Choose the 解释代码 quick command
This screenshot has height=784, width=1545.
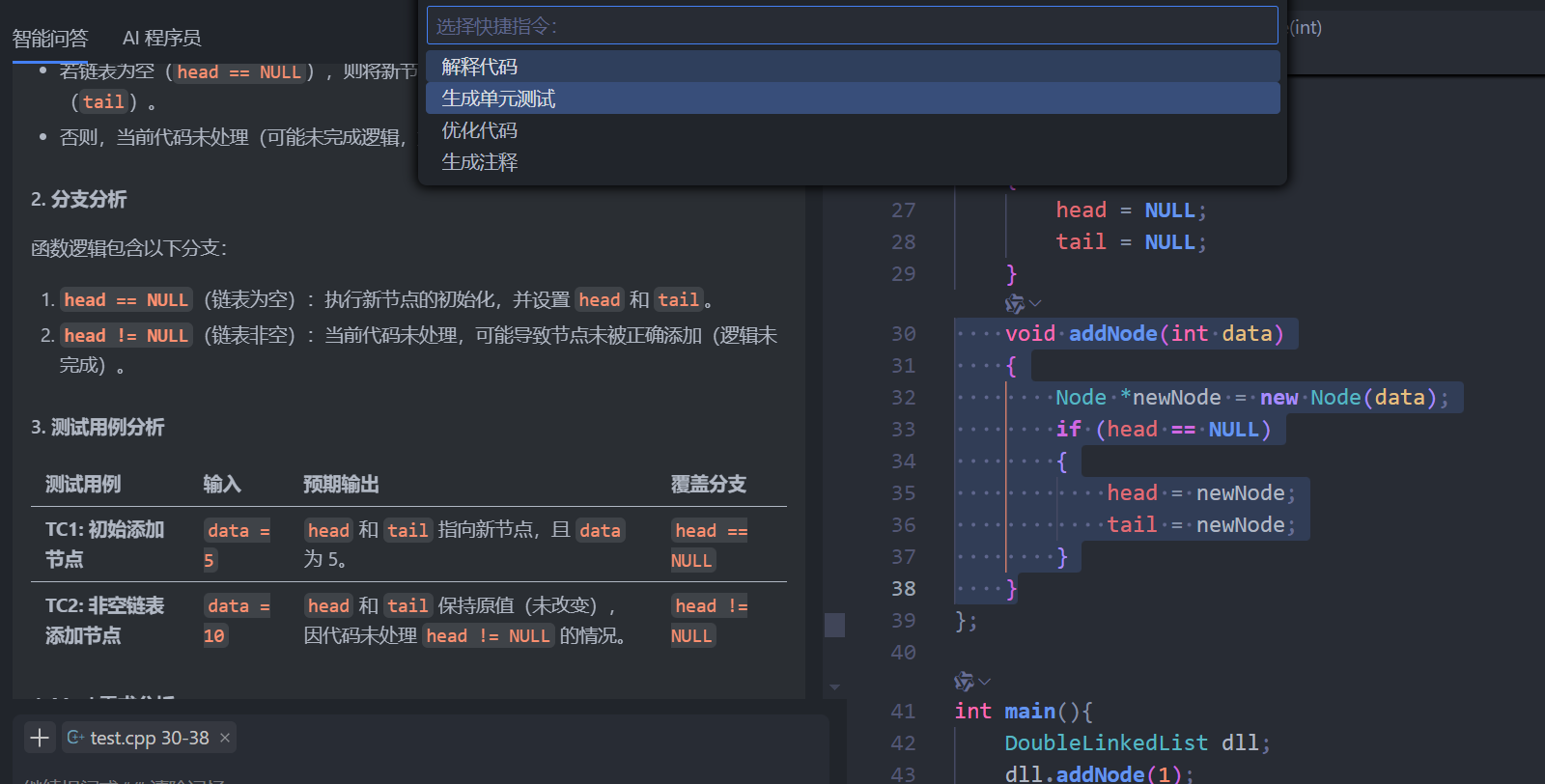(x=853, y=67)
